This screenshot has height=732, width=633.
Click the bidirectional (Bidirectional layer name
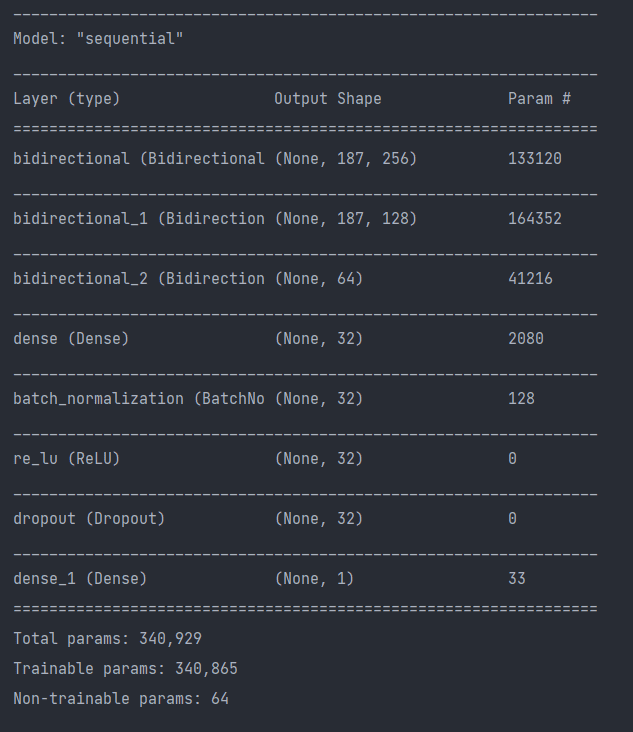pyautogui.click(x=139, y=159)
